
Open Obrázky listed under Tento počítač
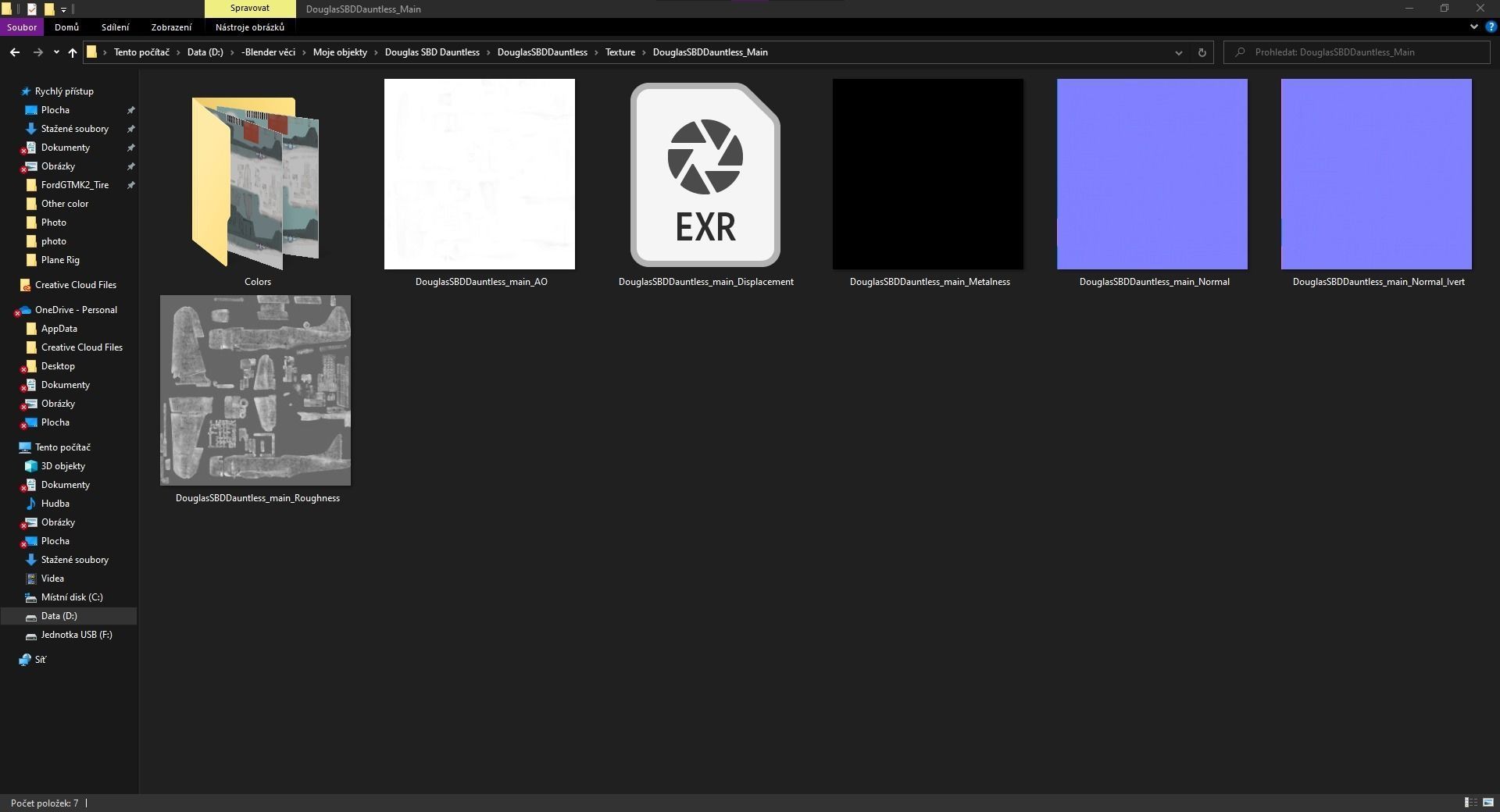(58, 522)
